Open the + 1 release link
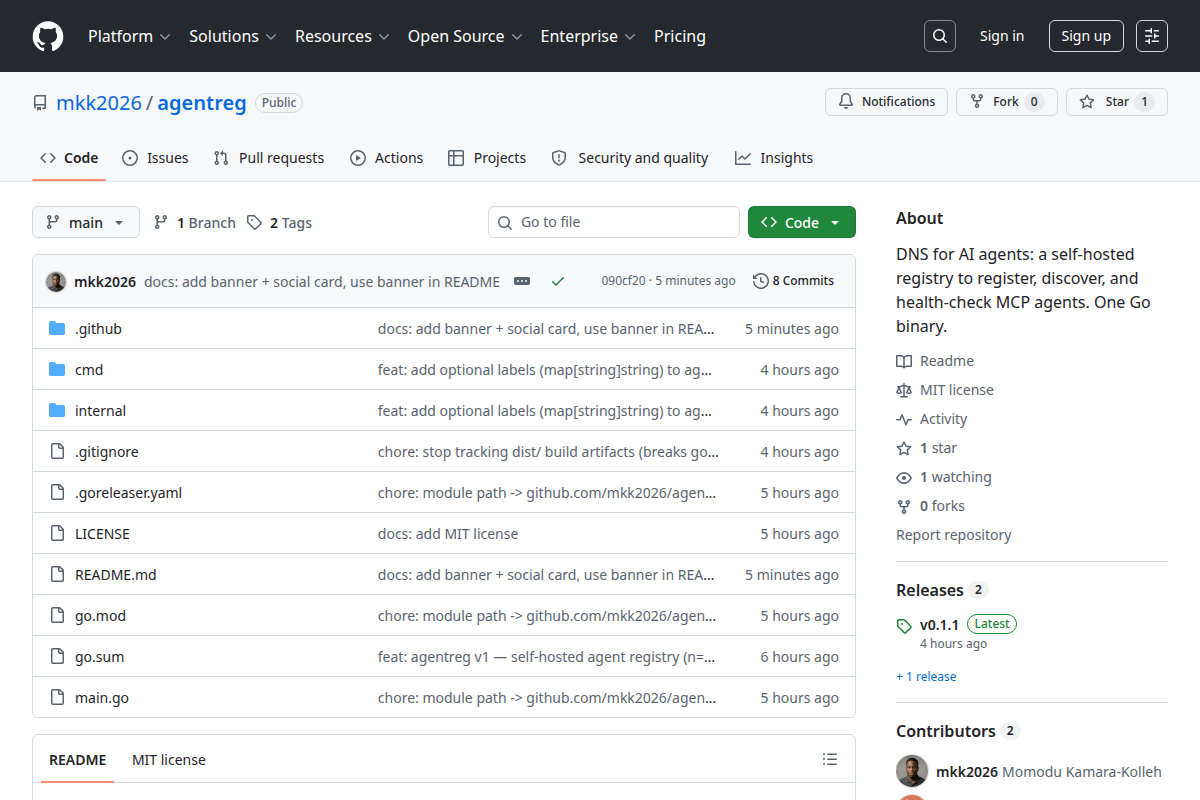 point(926,676)
